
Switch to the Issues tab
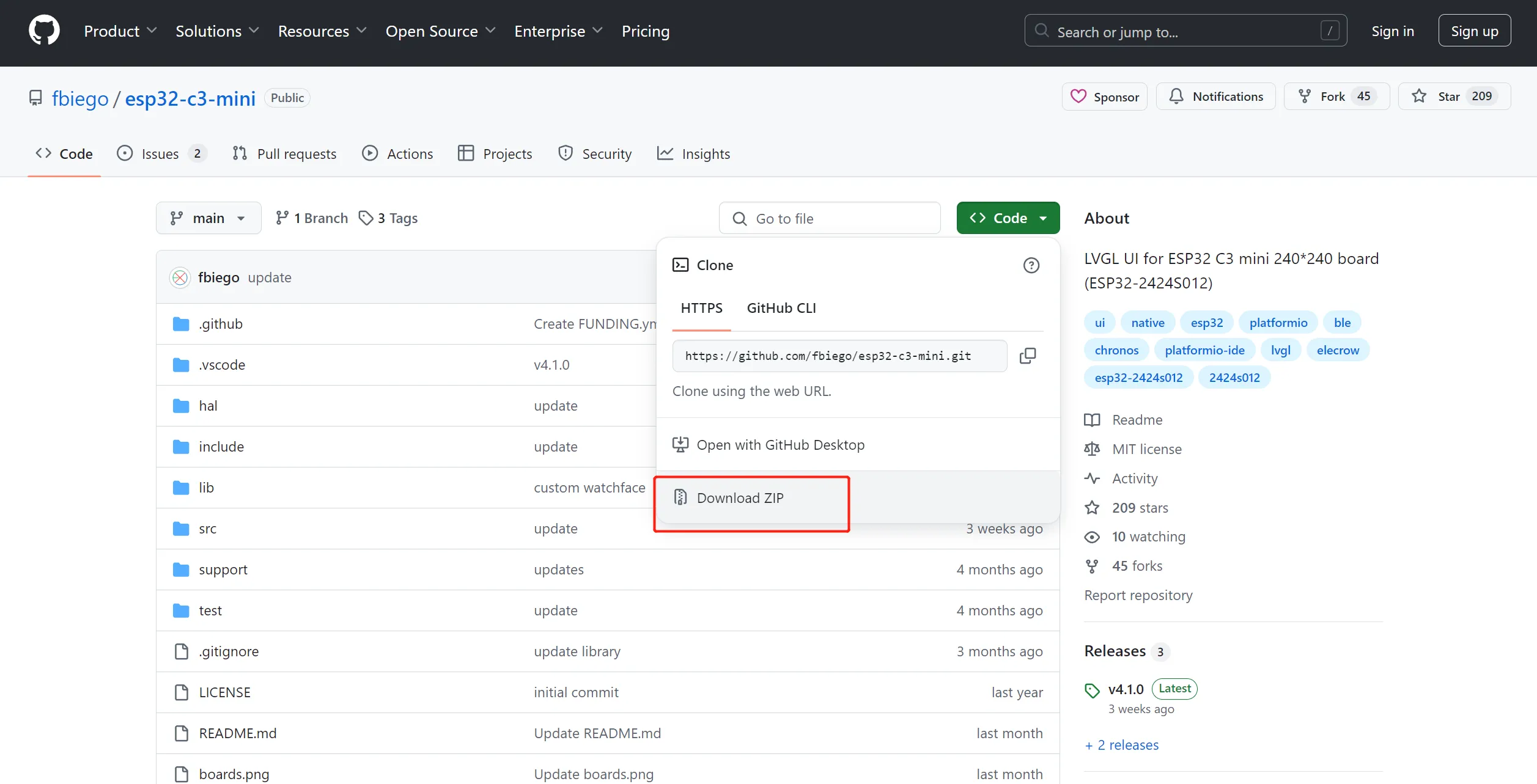pos(161,154)
